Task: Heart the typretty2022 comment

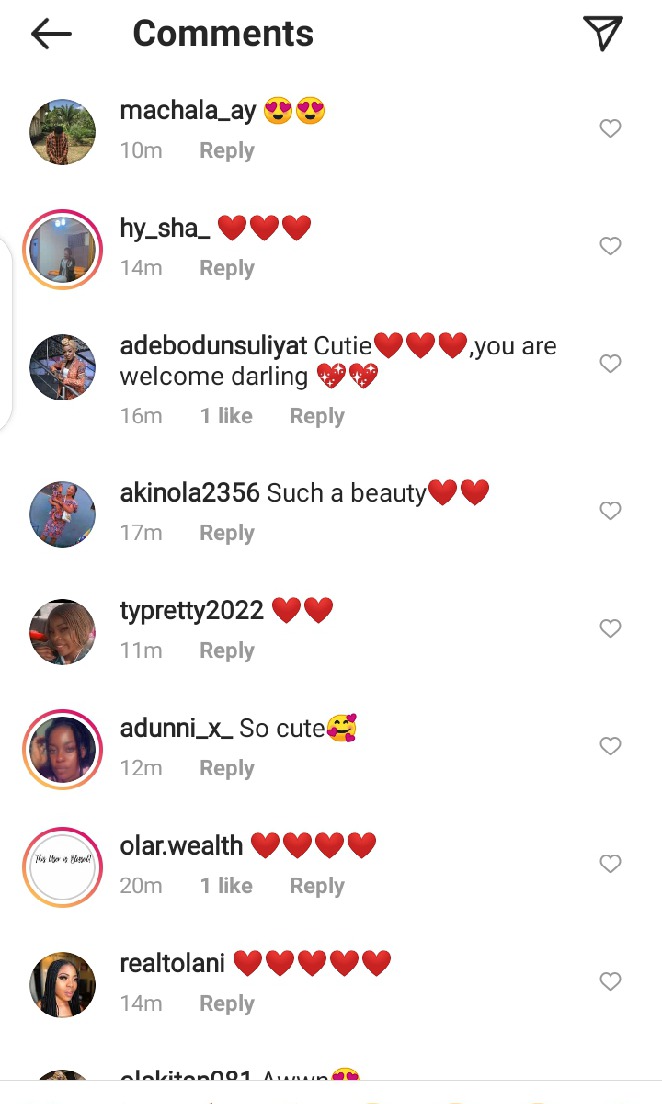Action: click(x=610, y=628)
